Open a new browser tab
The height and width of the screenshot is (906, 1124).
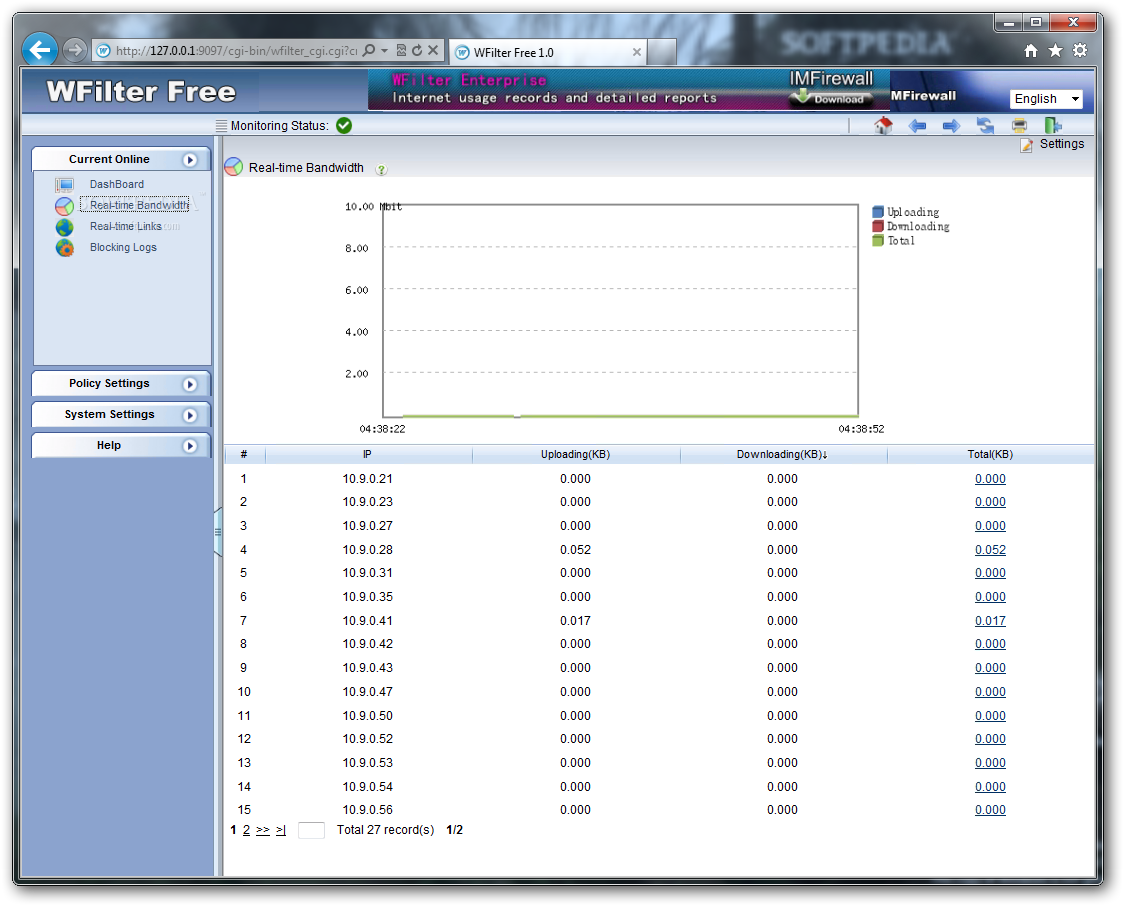[x=662, y=52]
